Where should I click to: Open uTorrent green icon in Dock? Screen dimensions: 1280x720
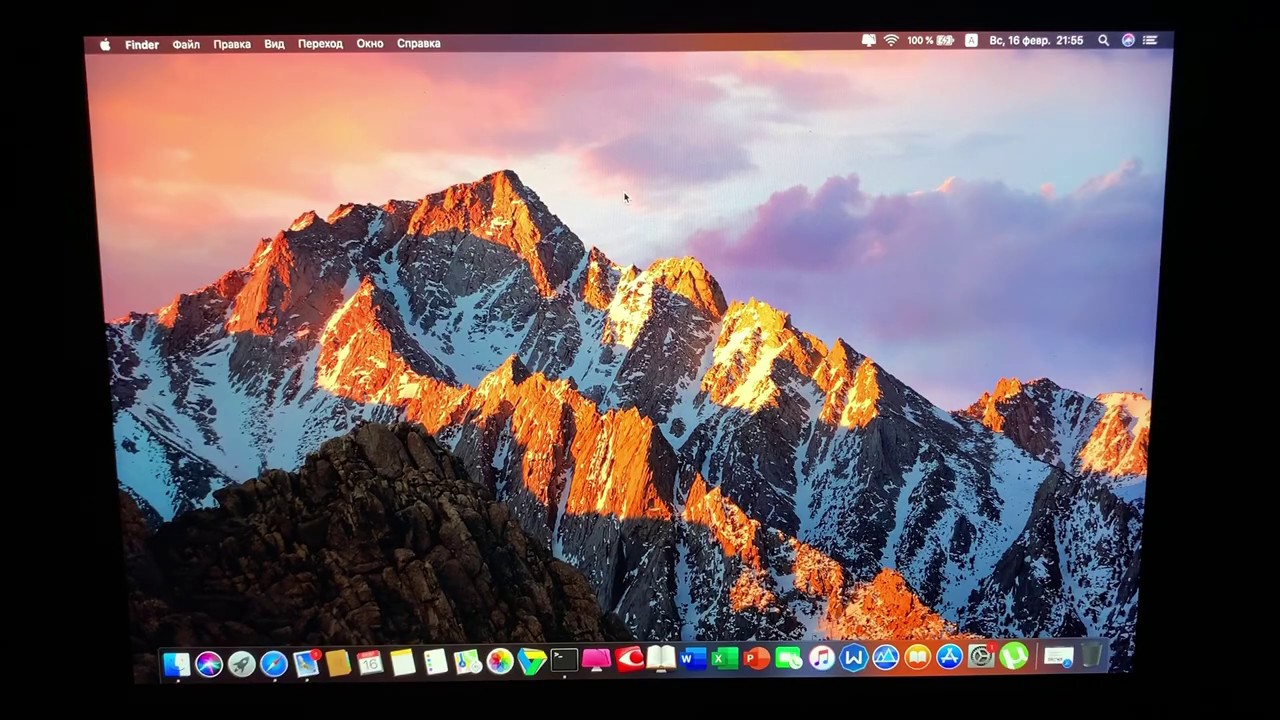(1014, 656)
